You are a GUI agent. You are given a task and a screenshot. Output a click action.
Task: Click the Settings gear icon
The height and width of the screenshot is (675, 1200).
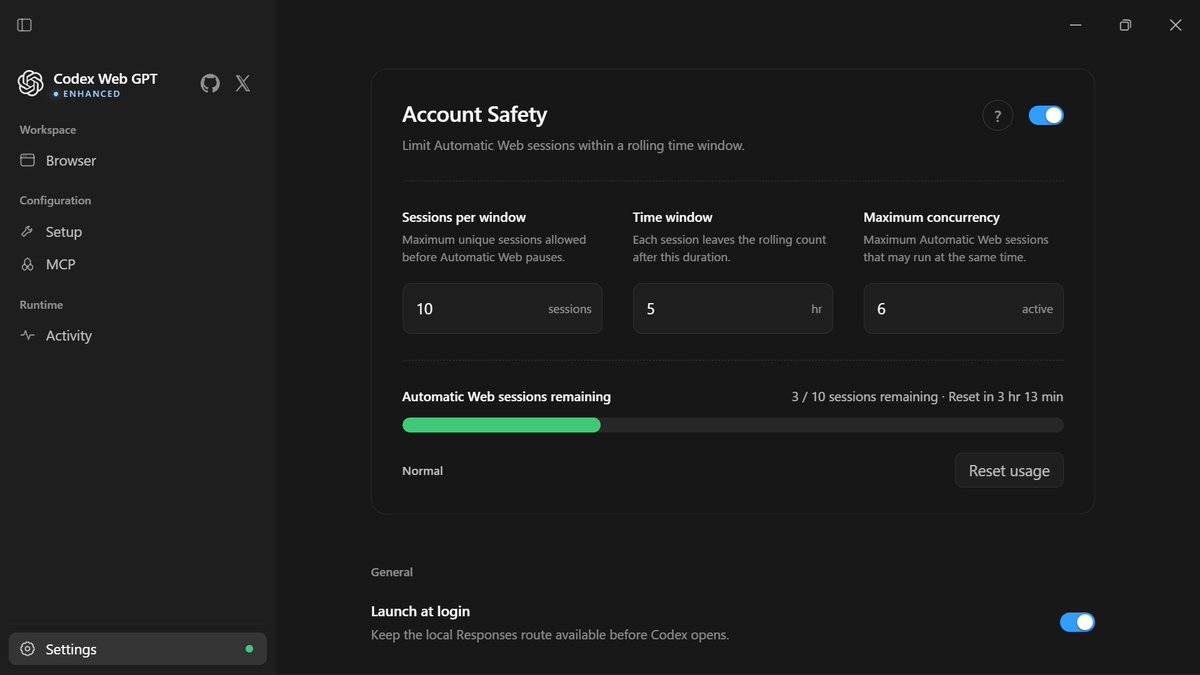[x=28, y=649]
